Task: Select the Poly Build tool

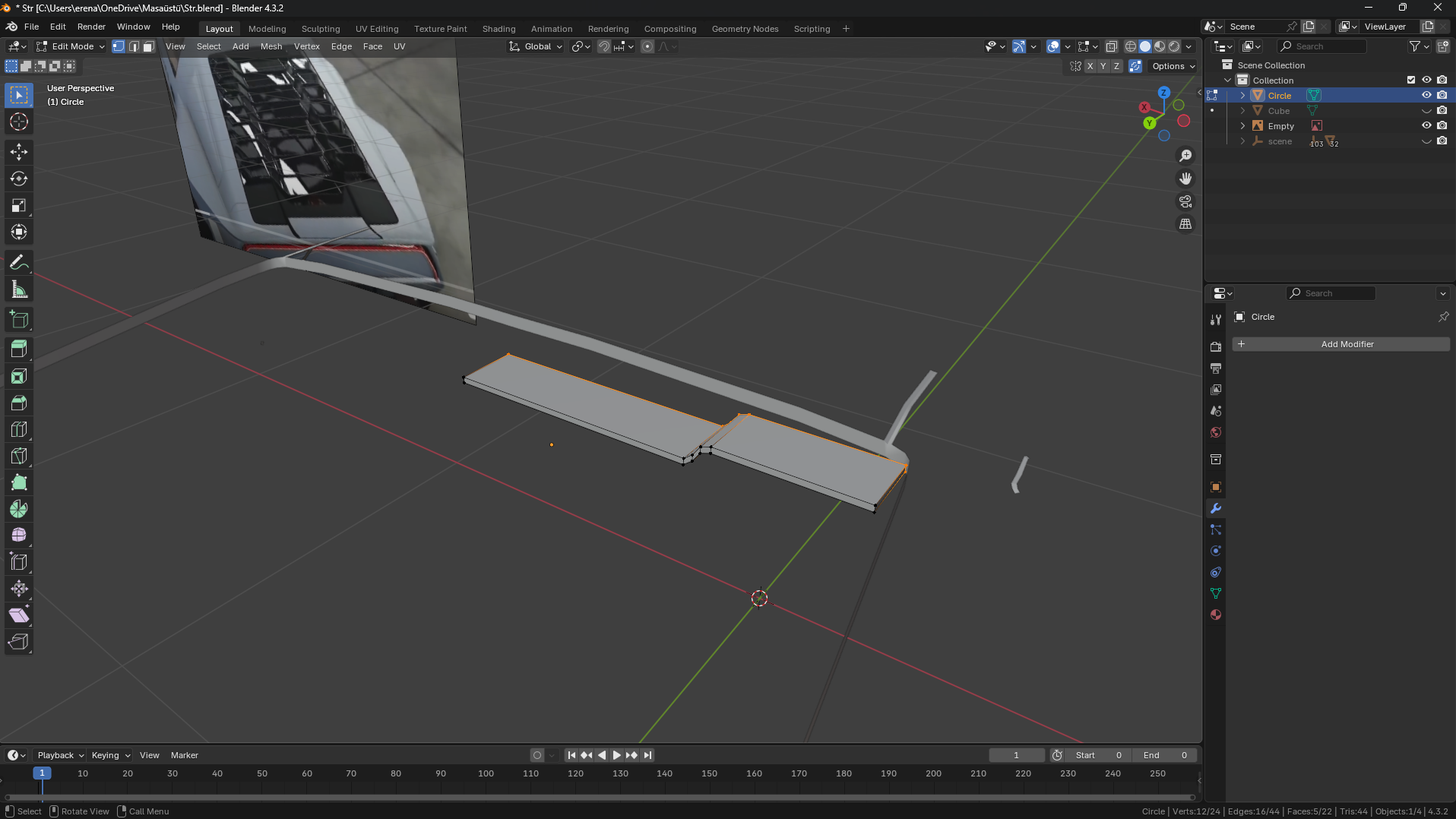Action: 19,482
